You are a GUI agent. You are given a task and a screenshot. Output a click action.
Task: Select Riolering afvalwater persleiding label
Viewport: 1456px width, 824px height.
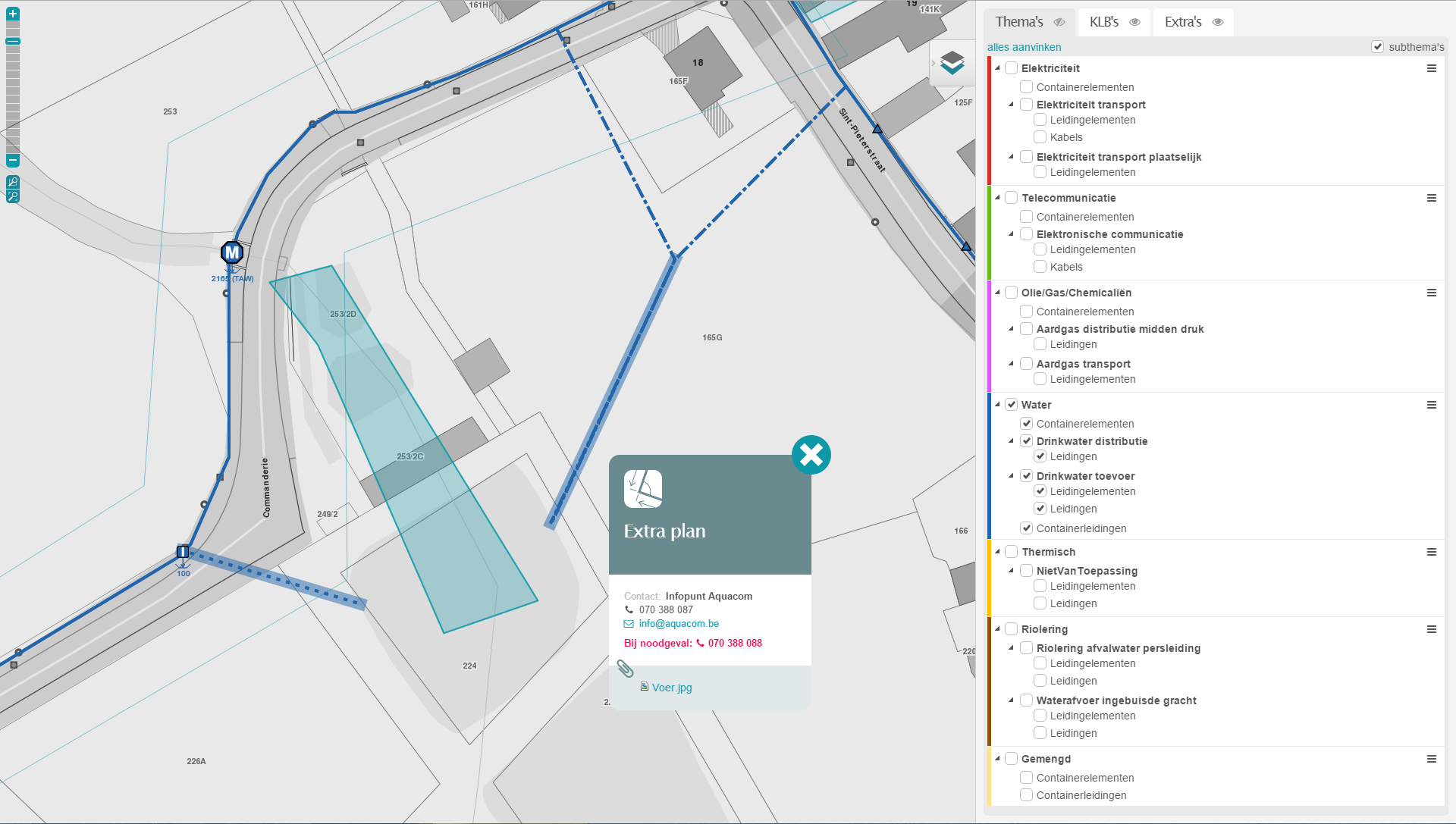(1119, 648)
